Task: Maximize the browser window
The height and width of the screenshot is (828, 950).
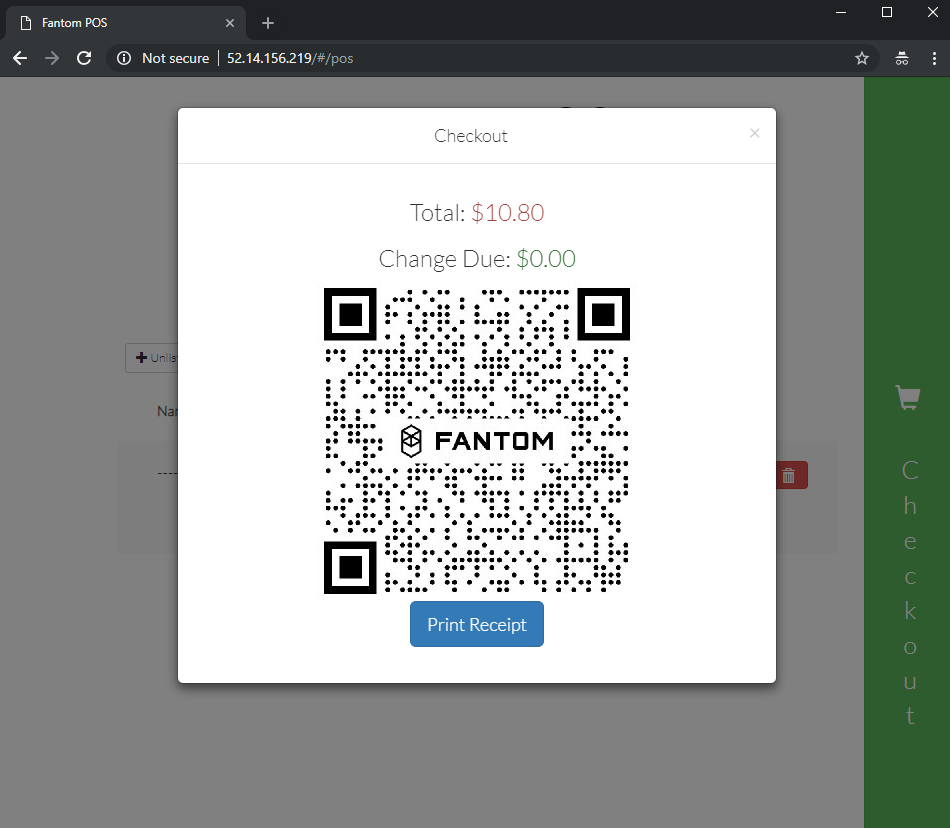Action: [887, 12]
